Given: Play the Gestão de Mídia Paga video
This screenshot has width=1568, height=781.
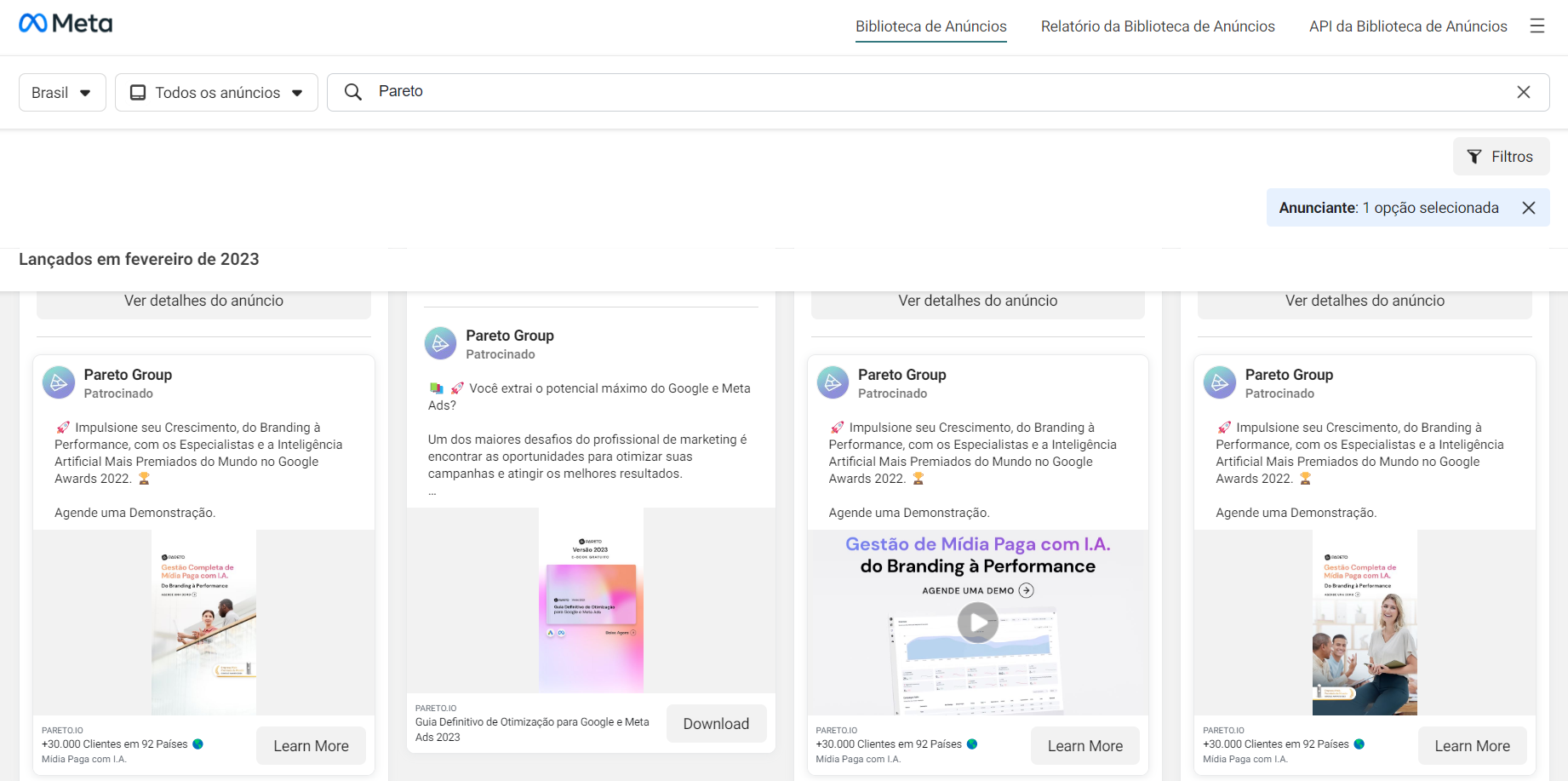Looking at the screenshot, I should tap(978, 623).
